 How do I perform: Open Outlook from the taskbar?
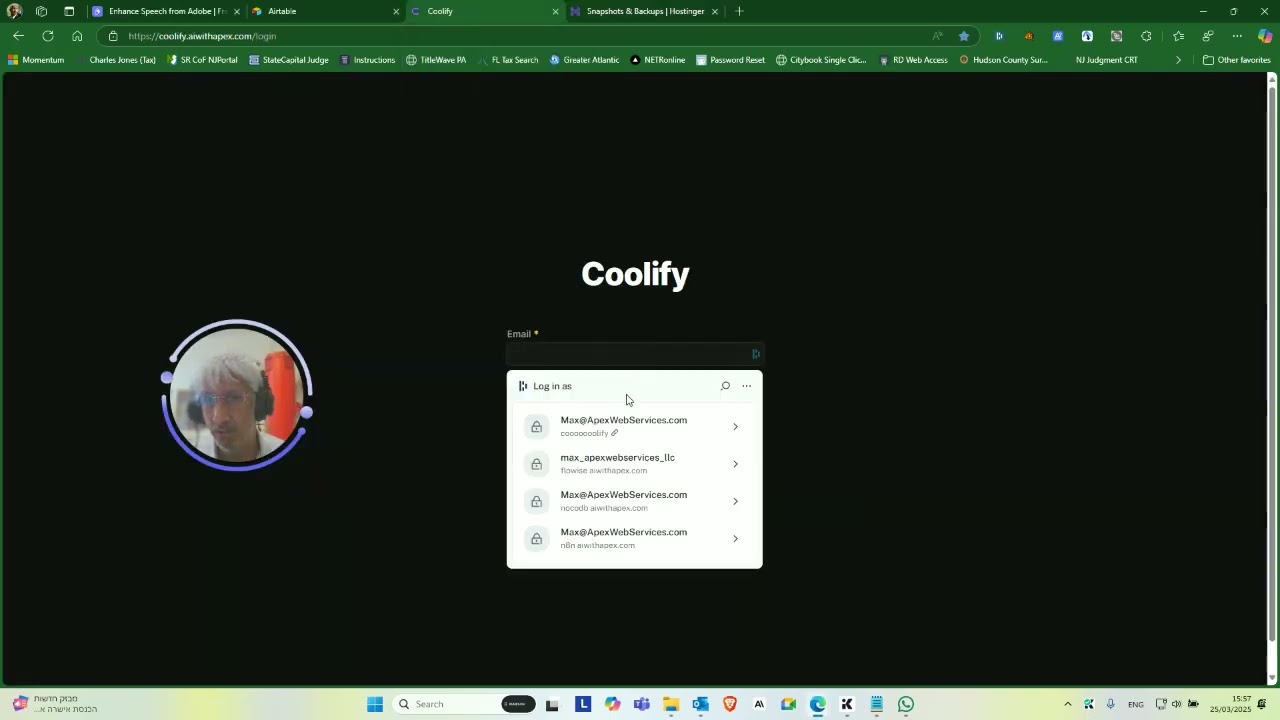[700, 704]
